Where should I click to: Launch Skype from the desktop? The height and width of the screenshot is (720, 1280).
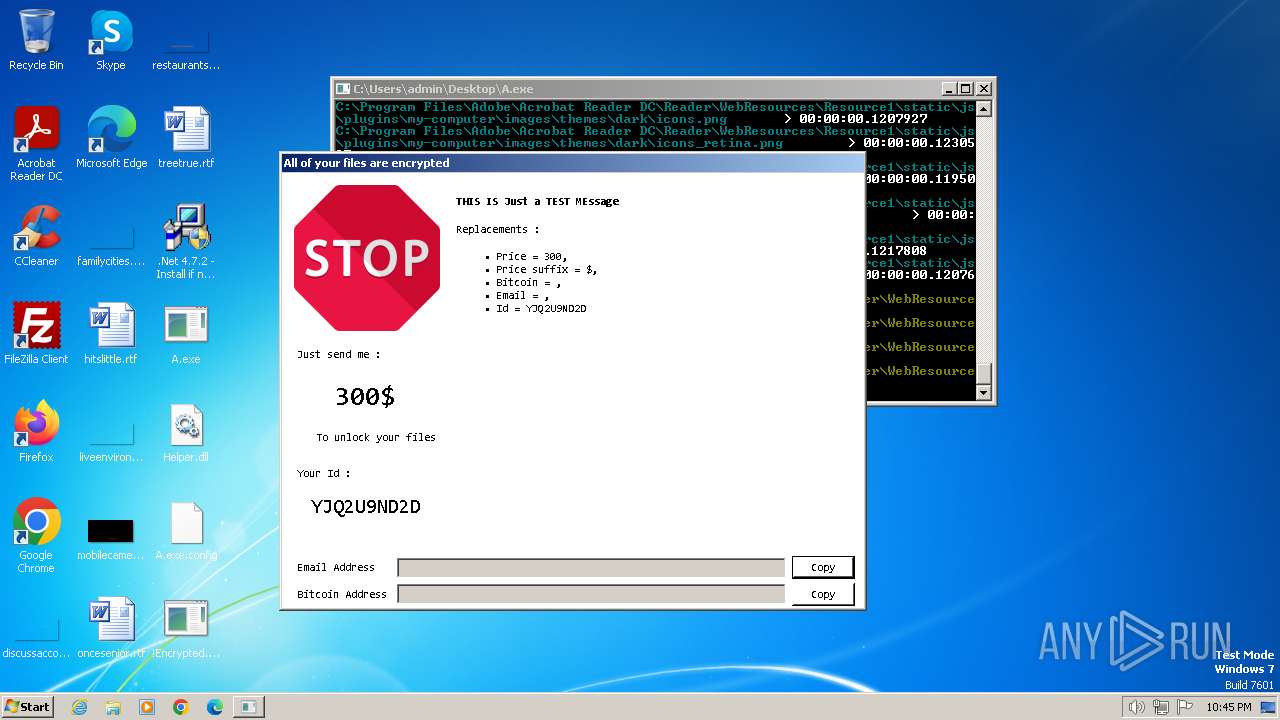coord(110,40)
